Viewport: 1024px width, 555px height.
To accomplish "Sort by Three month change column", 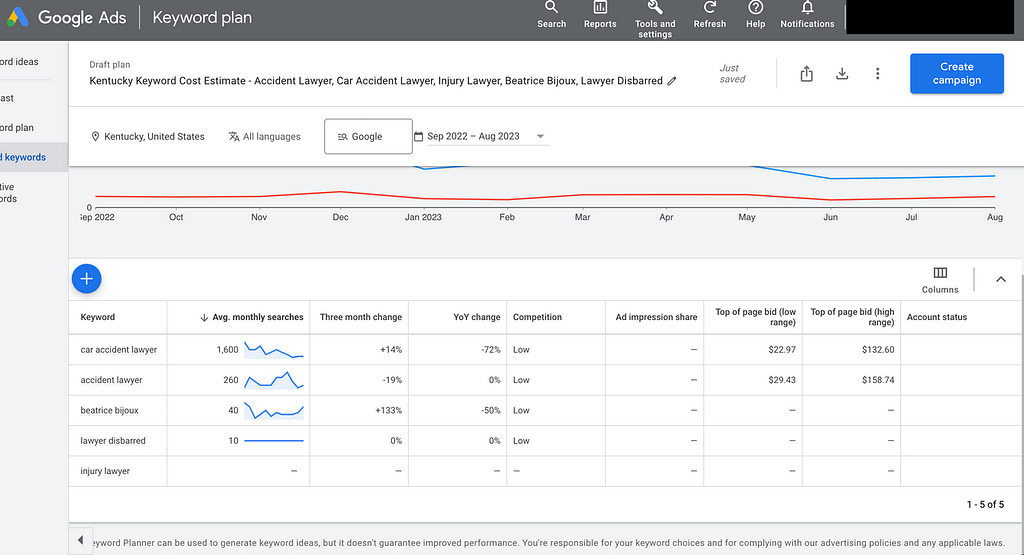I will click(360, 317).
